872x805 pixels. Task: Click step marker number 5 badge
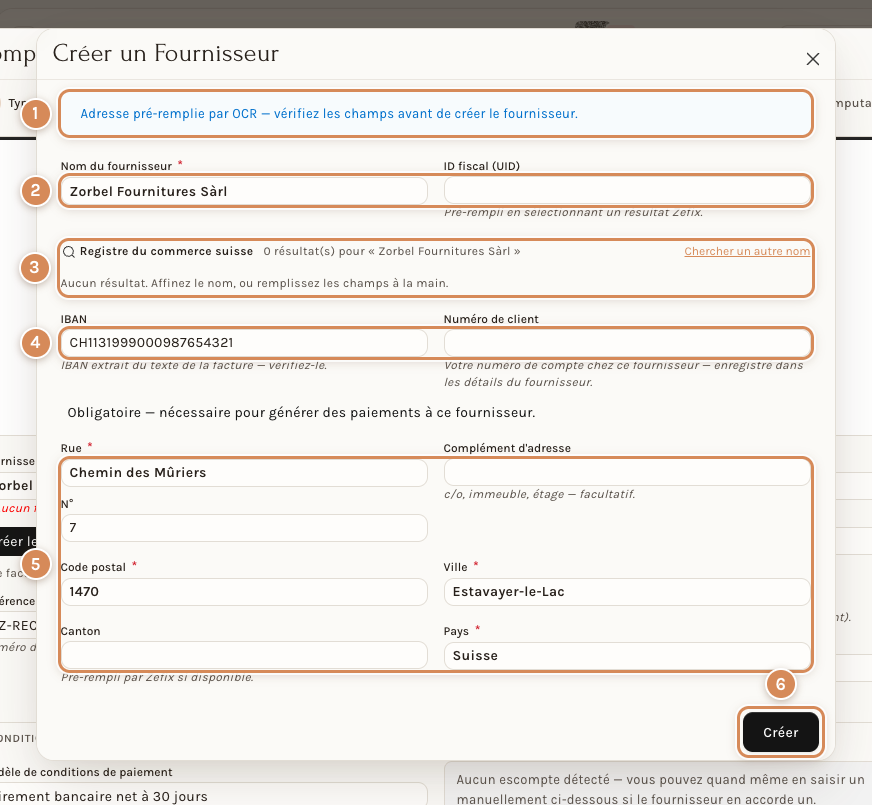click(36, 564)
